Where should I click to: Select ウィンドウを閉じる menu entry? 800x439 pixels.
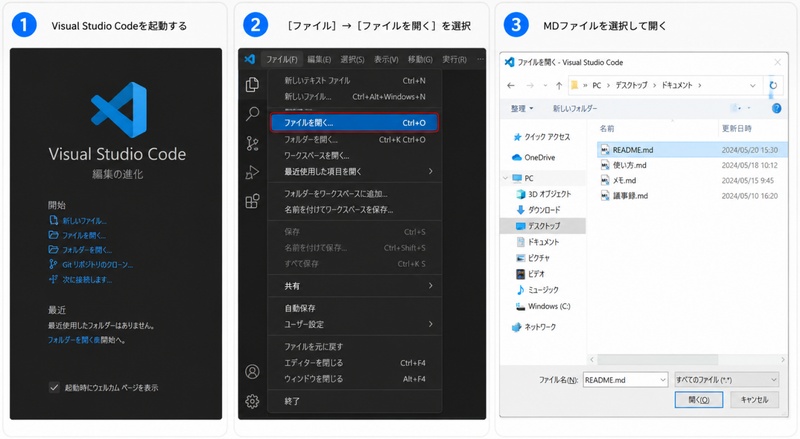pyautogui.click(x=354, y=379)
